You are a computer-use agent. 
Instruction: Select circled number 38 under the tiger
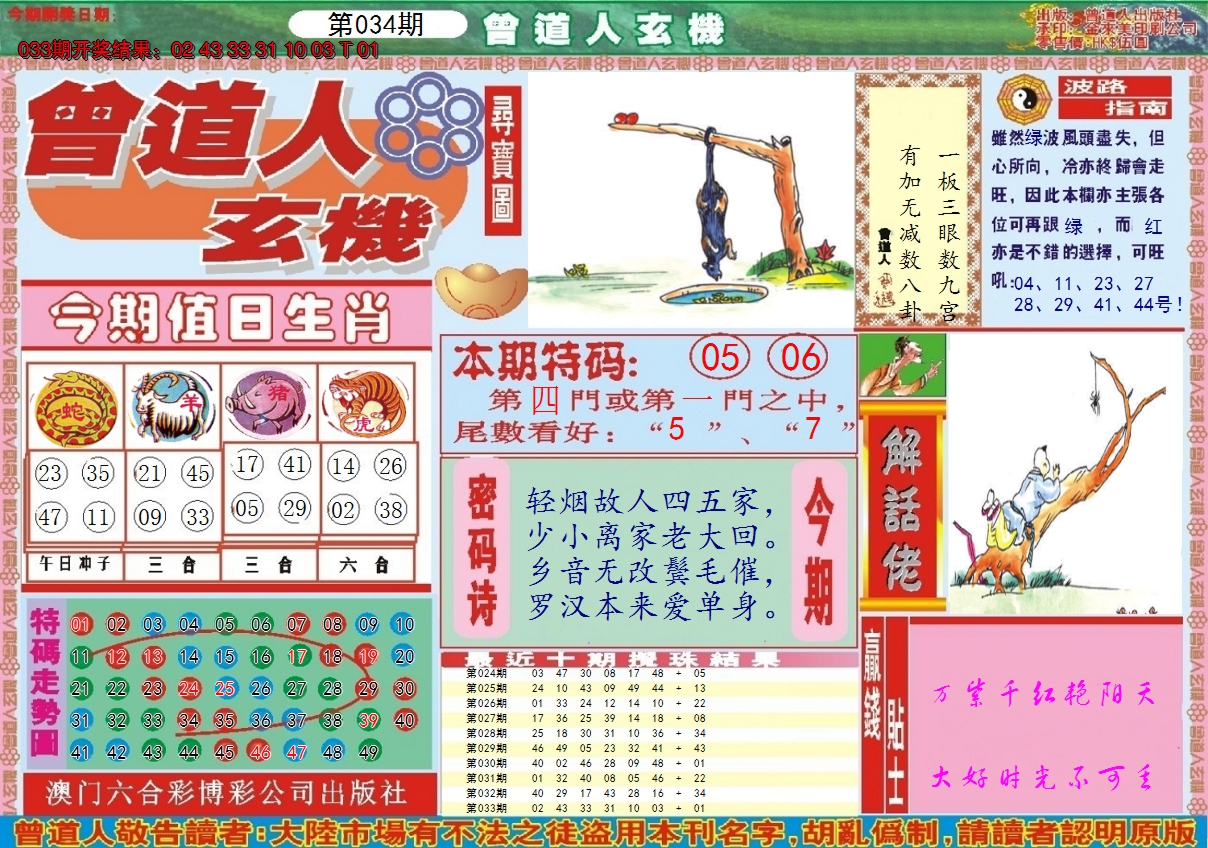point(391,510)
